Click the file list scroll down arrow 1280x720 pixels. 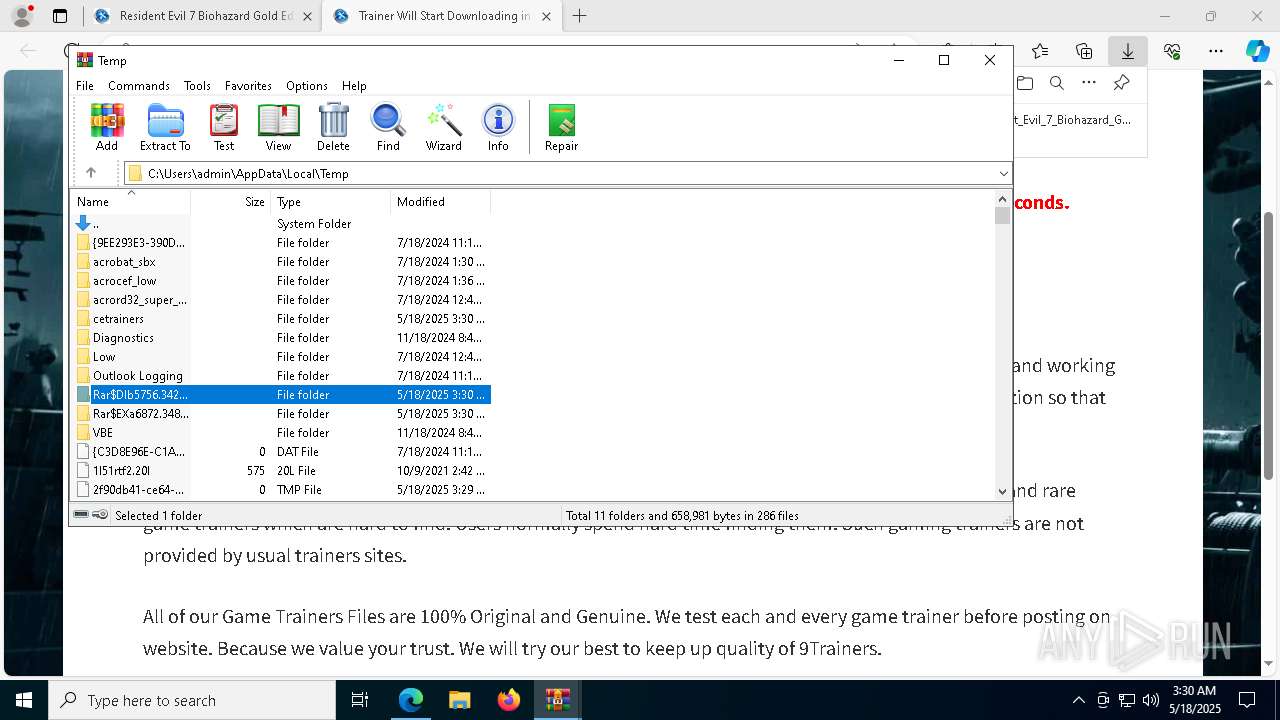pos(1003,491)
